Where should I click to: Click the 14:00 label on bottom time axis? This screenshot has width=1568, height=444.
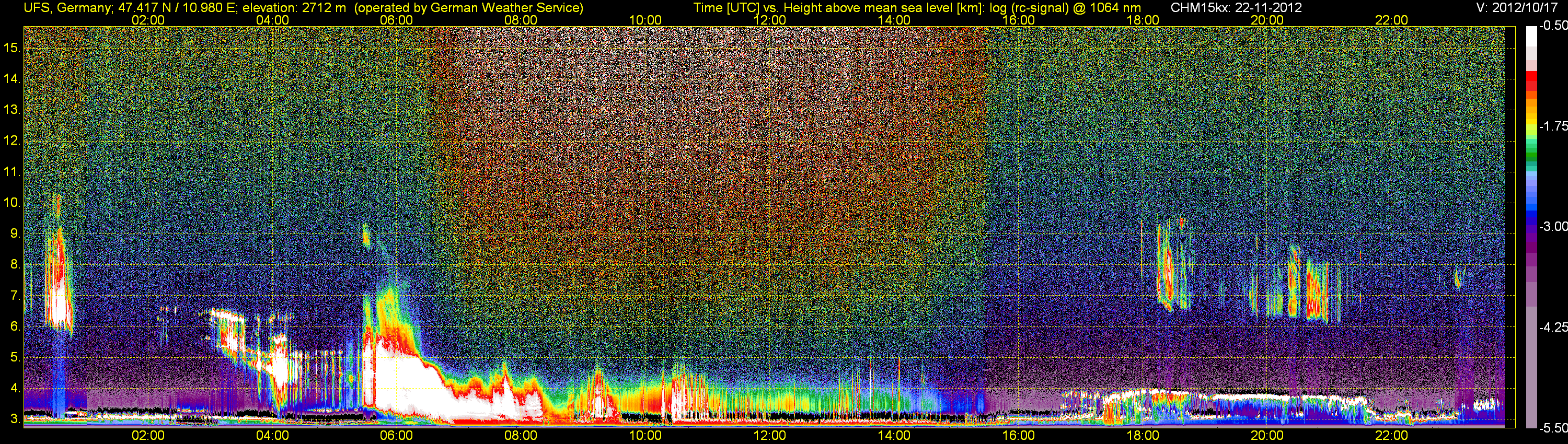[894, 436]
